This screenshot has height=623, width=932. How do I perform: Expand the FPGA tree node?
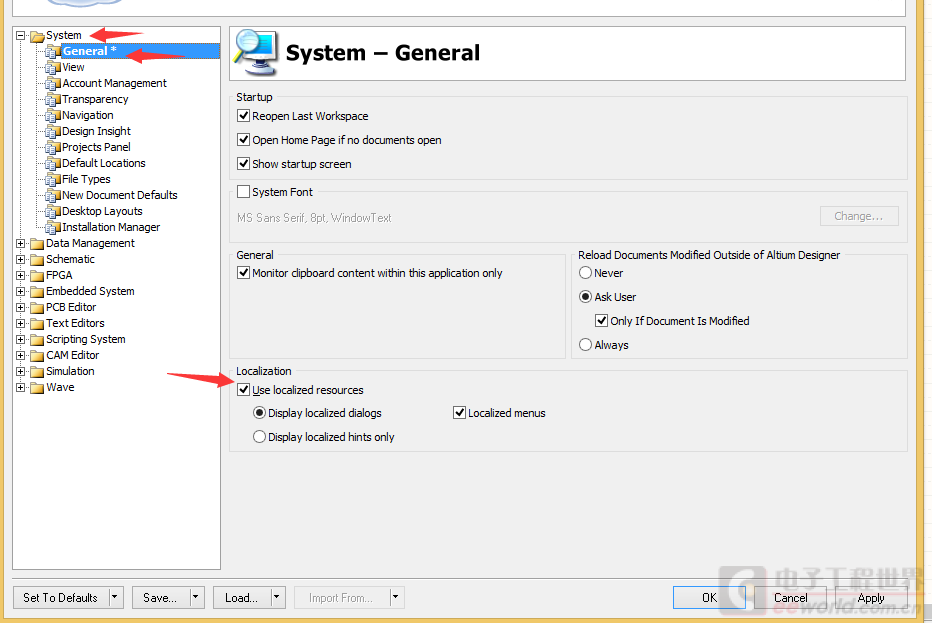[x=21, y=276]
